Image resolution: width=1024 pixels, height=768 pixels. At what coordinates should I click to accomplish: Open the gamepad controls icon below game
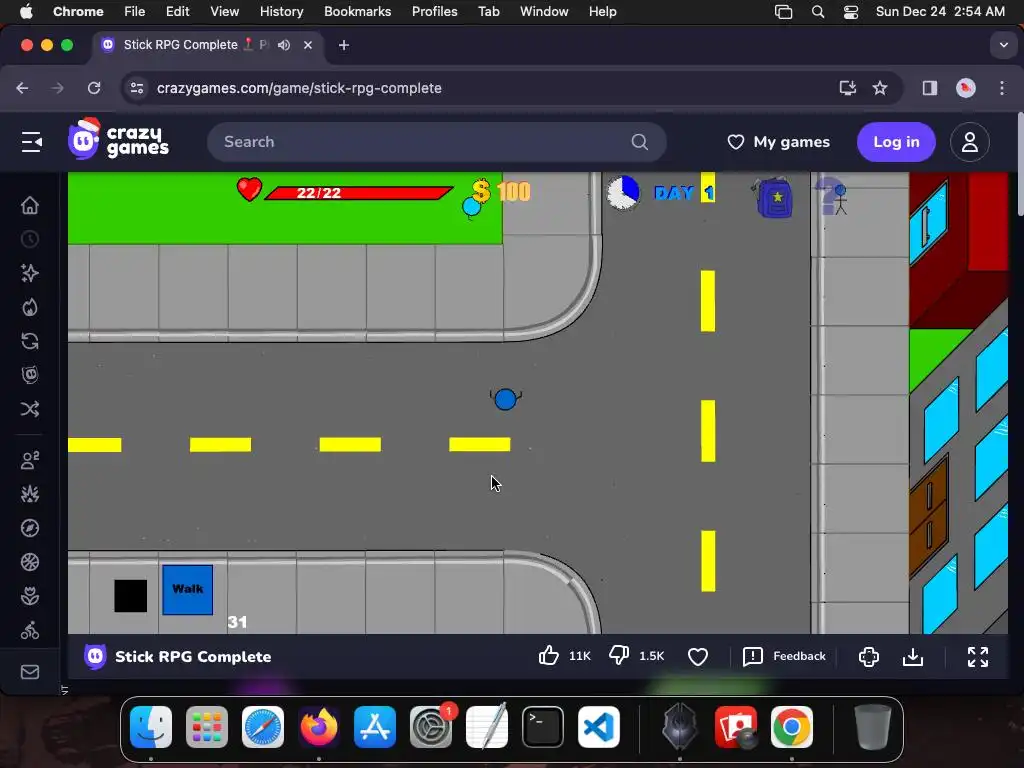[x=869, y=656]
